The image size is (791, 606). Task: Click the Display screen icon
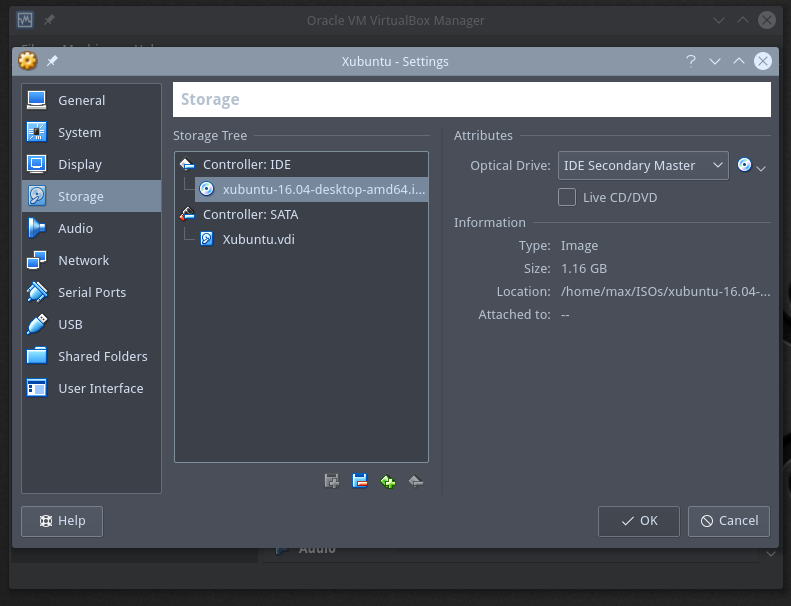tap(37, 164)
